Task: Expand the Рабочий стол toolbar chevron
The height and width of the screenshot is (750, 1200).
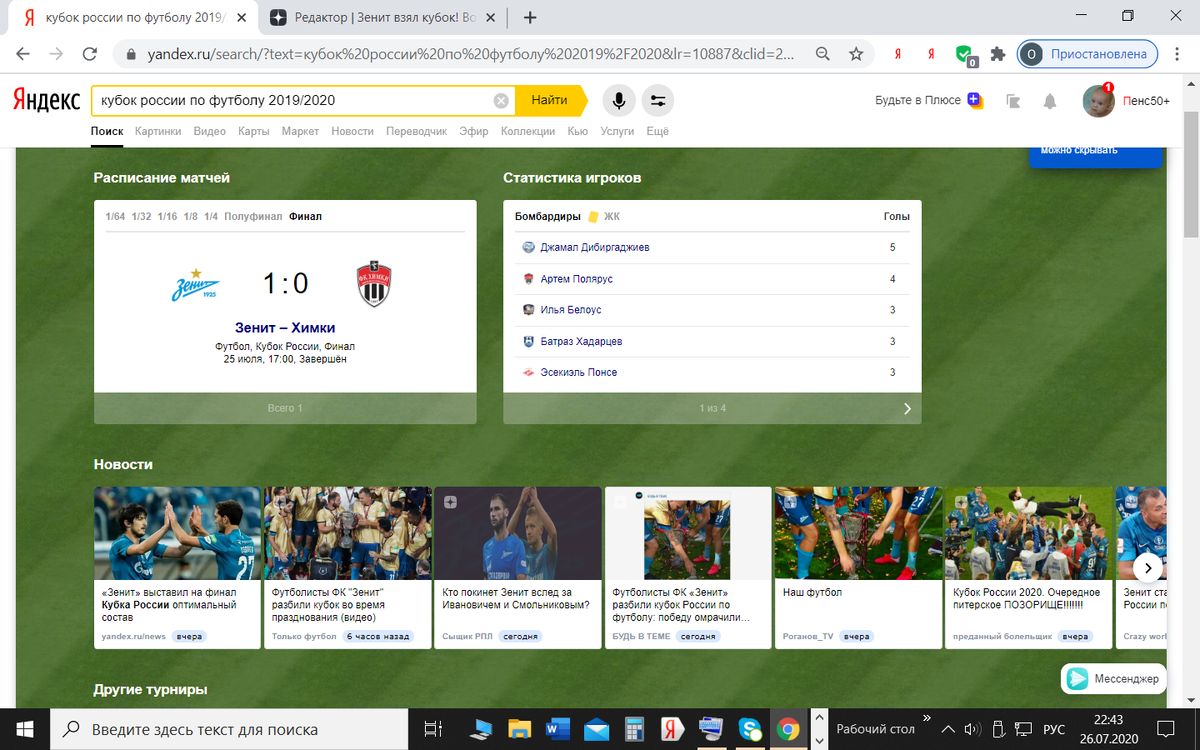Action: point(926,718)
